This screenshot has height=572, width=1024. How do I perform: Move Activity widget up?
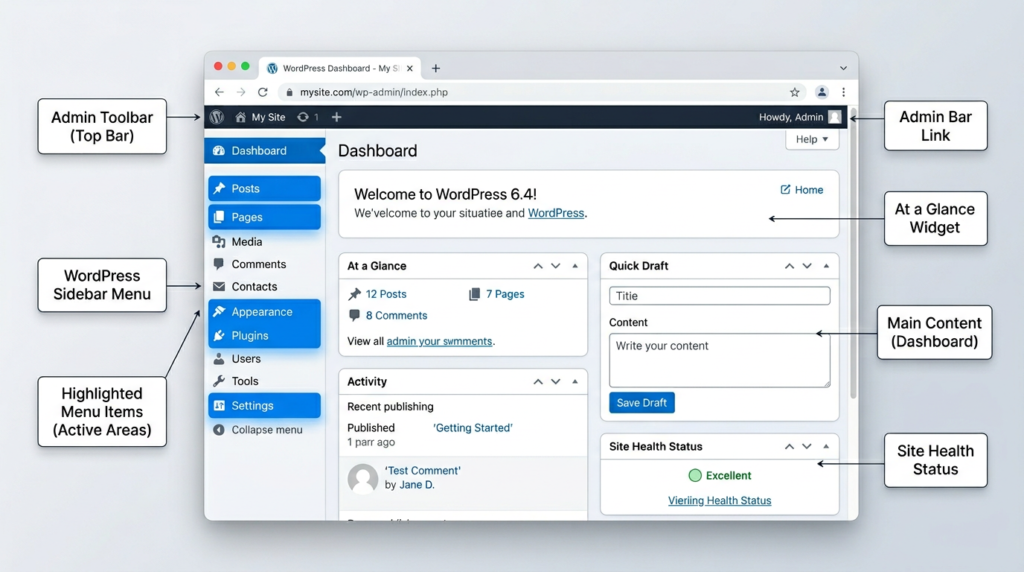[x=538, y=381]
